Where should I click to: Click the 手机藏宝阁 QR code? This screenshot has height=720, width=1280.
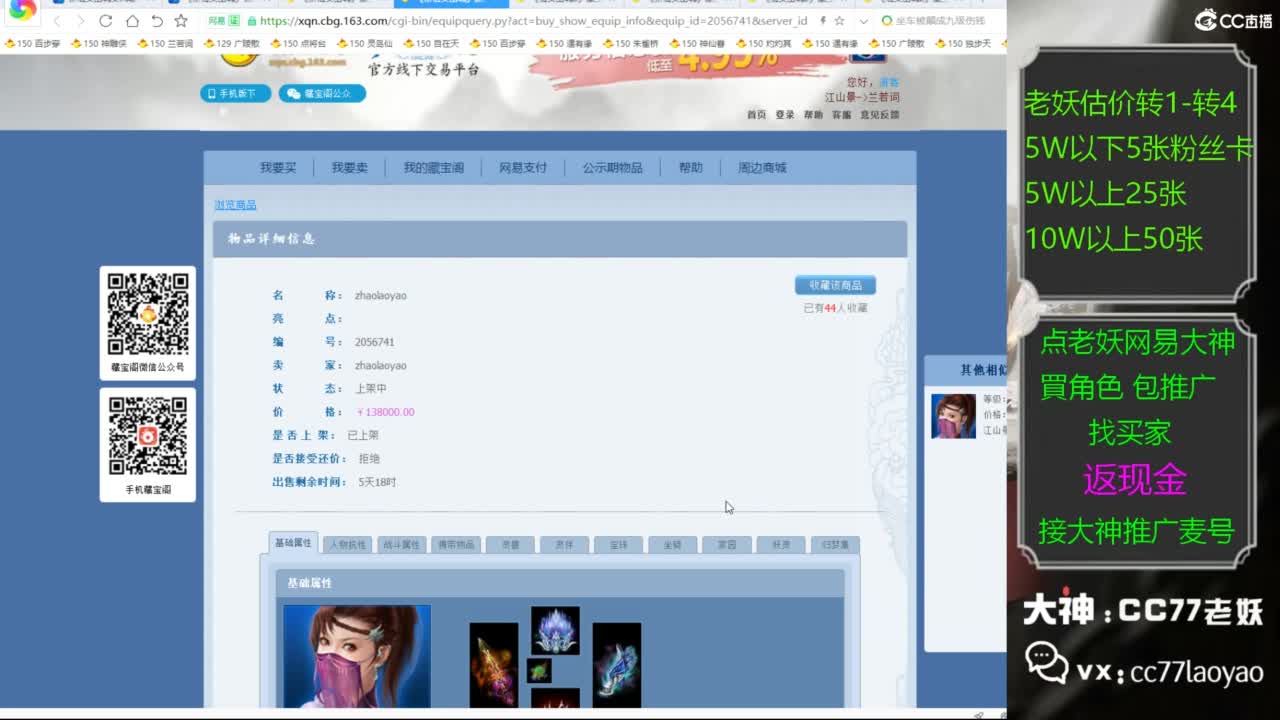pos(148,436)
